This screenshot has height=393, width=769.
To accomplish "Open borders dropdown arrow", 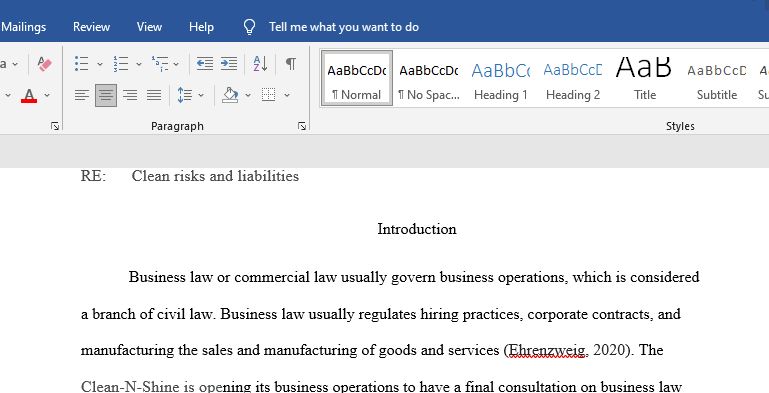I will click(287, 96).
